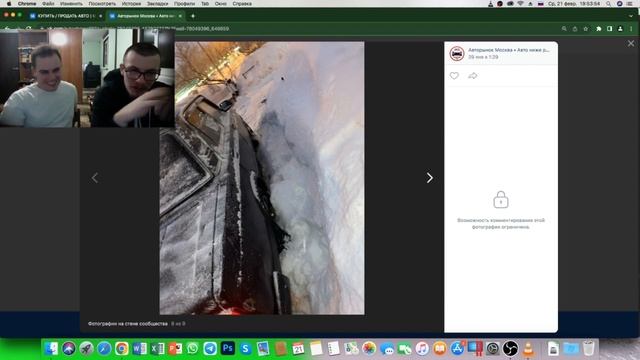Viewport: 640px width, 360px height.
Task: Open the Chrome profile avatar
Action: coord(620,29)
